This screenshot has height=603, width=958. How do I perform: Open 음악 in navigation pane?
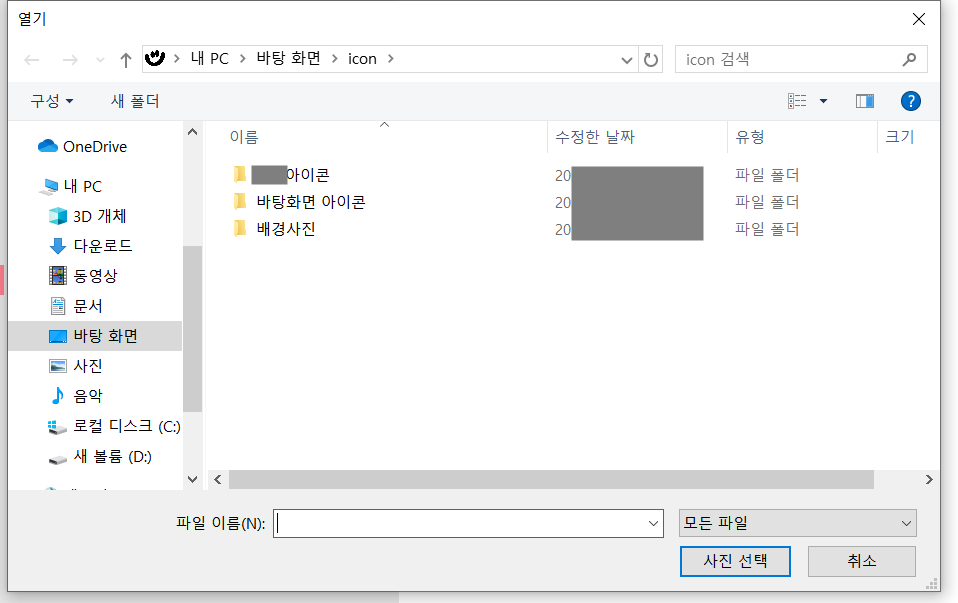pyautogui.click(x=87, y=396)
